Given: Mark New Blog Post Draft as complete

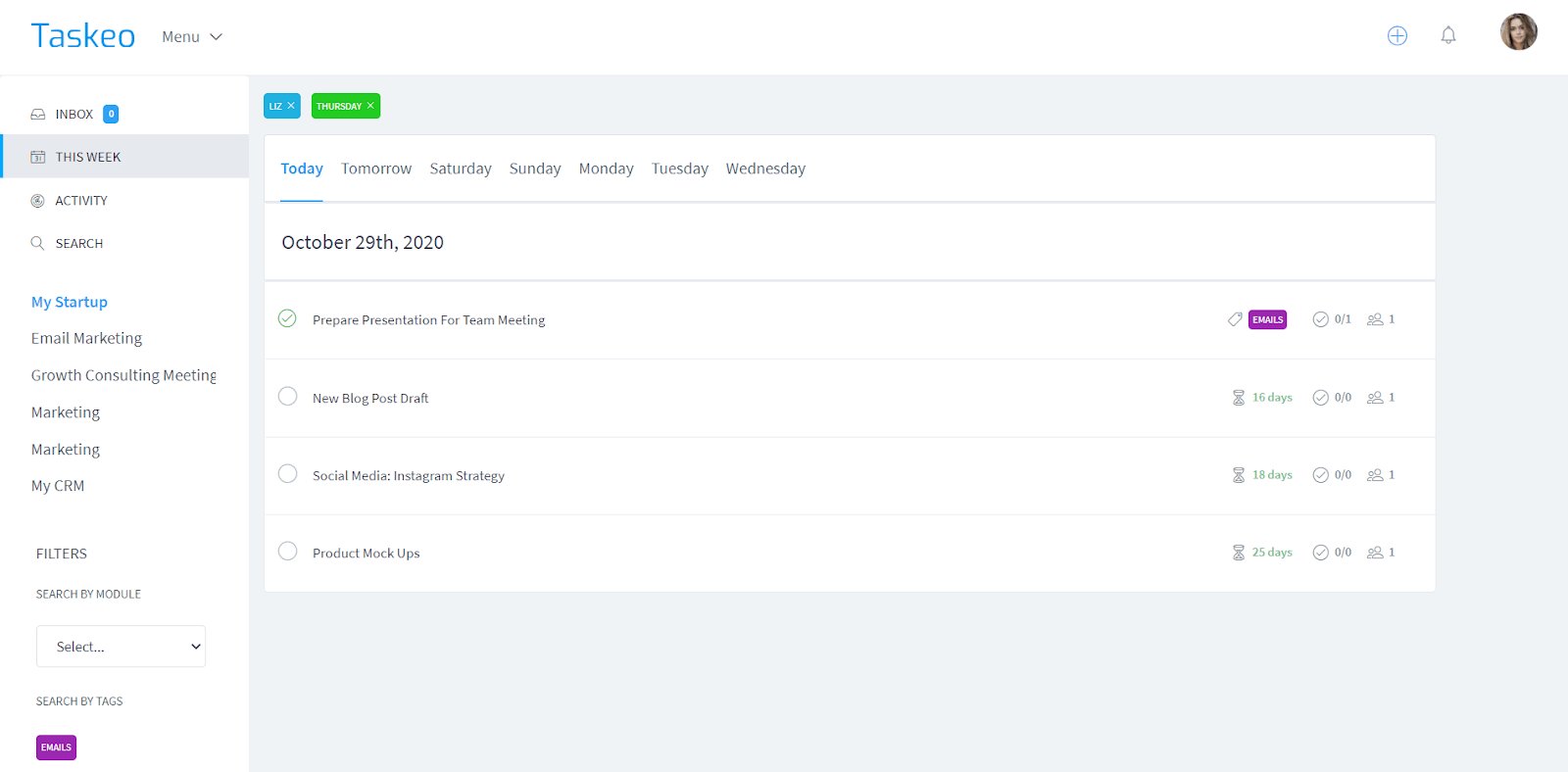Looking at the screenshot, I should click(287, 397).
